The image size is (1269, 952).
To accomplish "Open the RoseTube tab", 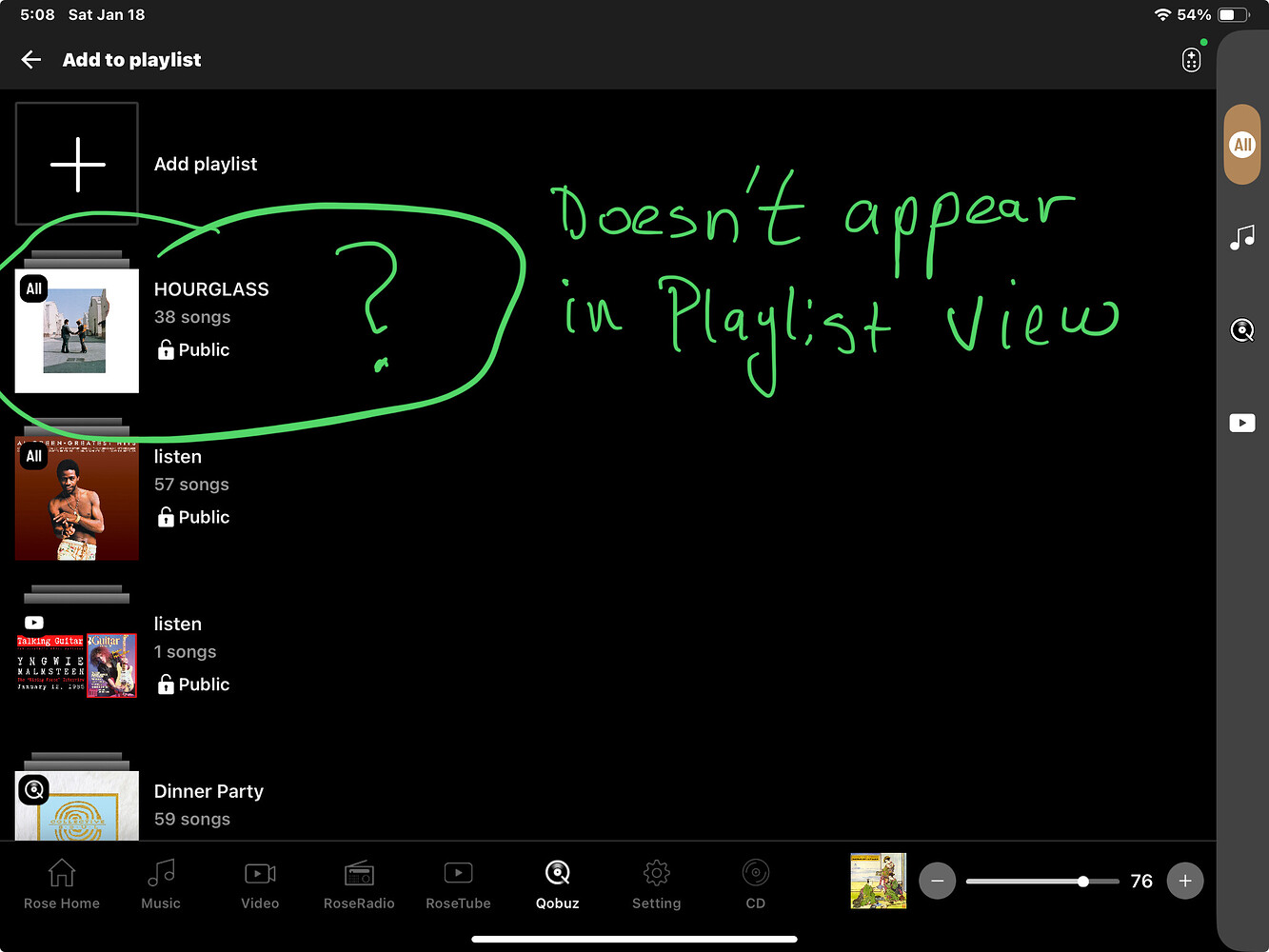I will pyautogui.click(x=458, y=883).
